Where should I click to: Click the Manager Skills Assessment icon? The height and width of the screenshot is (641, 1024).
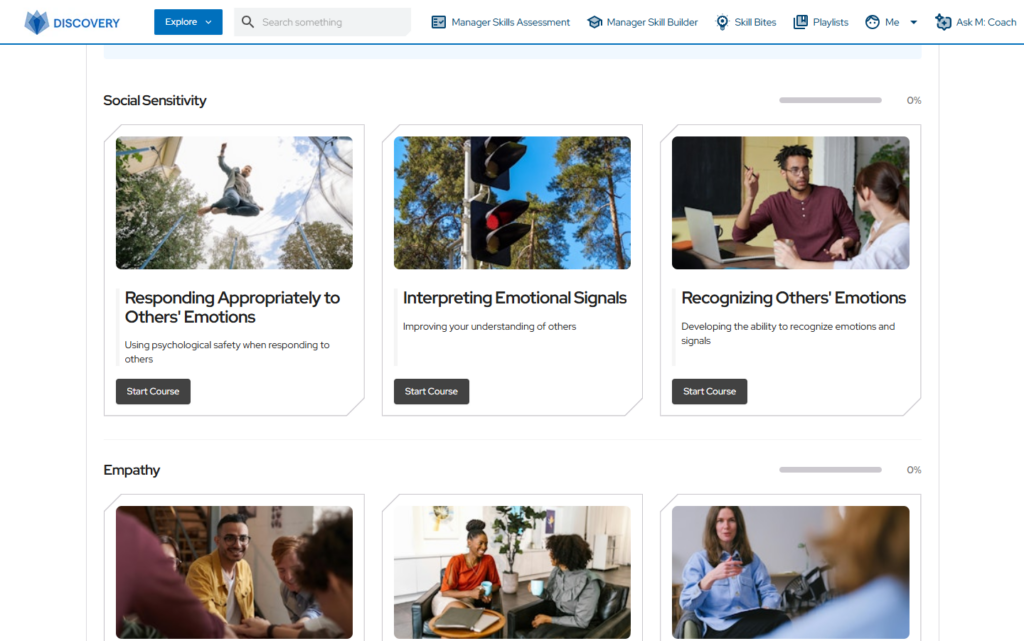coord(438,22)
